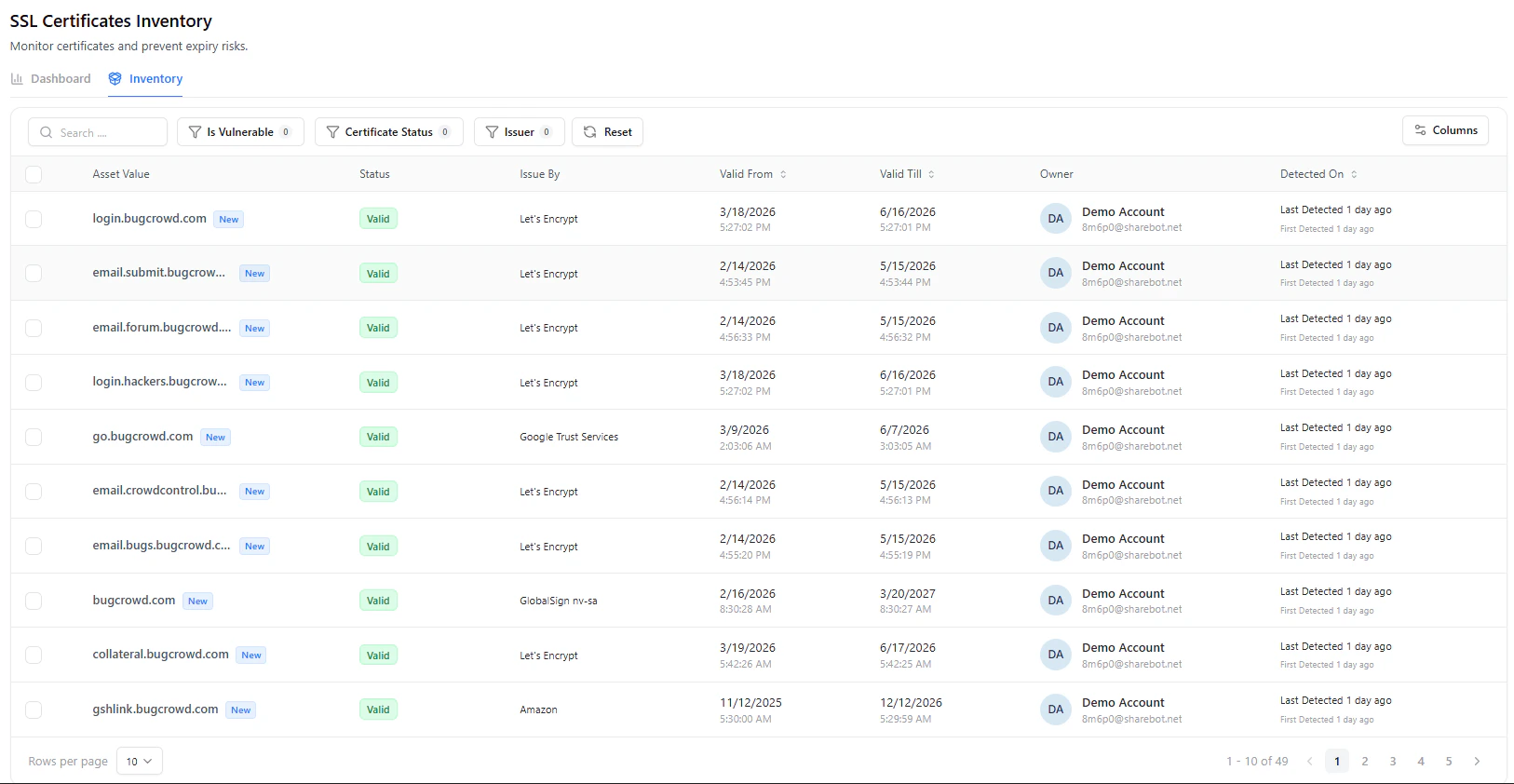Select the email.crowdcontrol.bu... row checkbox
Screen dimensions: 1514x784
[x=34, y=491]
